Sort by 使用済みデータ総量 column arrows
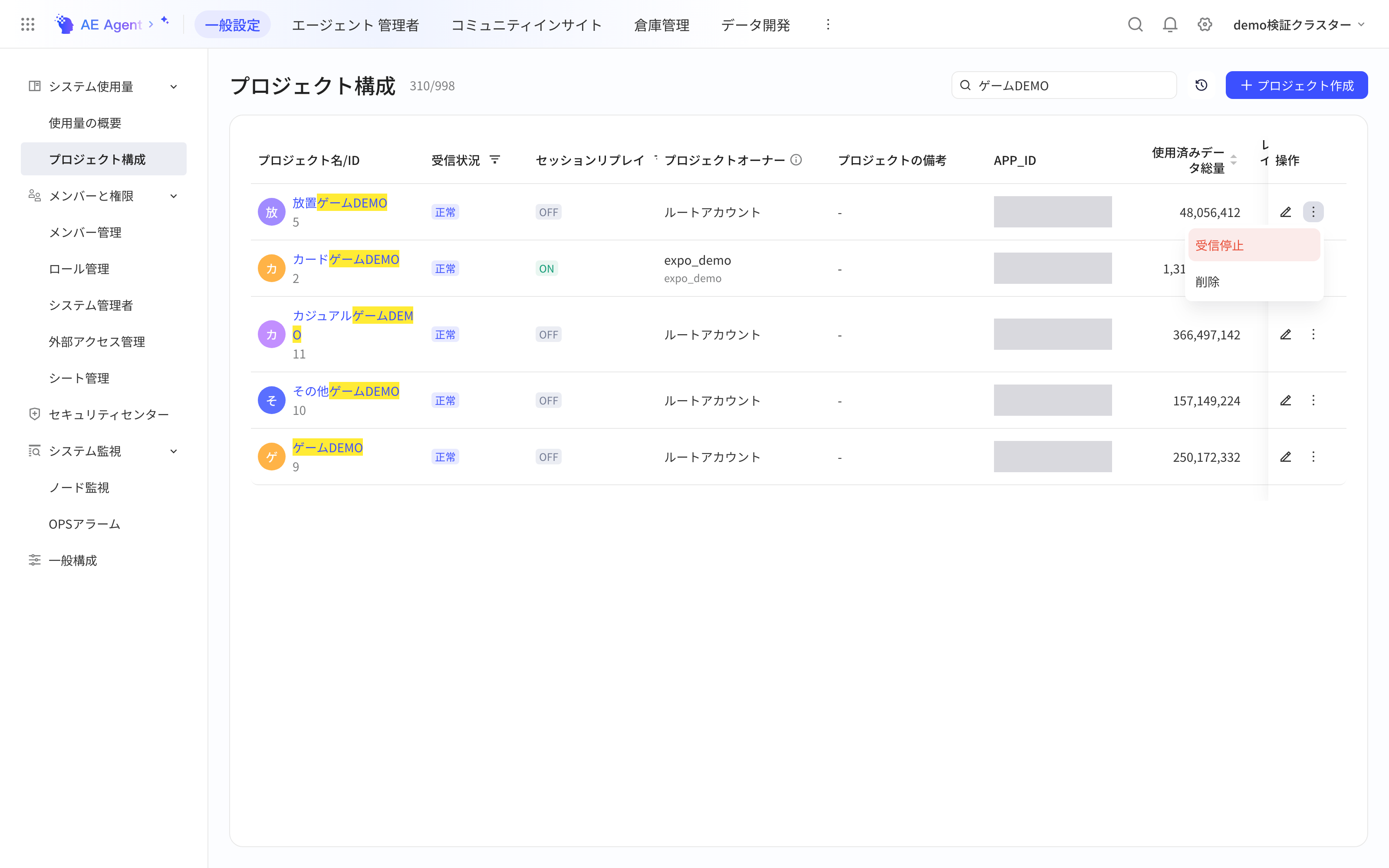1389x868 pixels. click(1234, 160)
